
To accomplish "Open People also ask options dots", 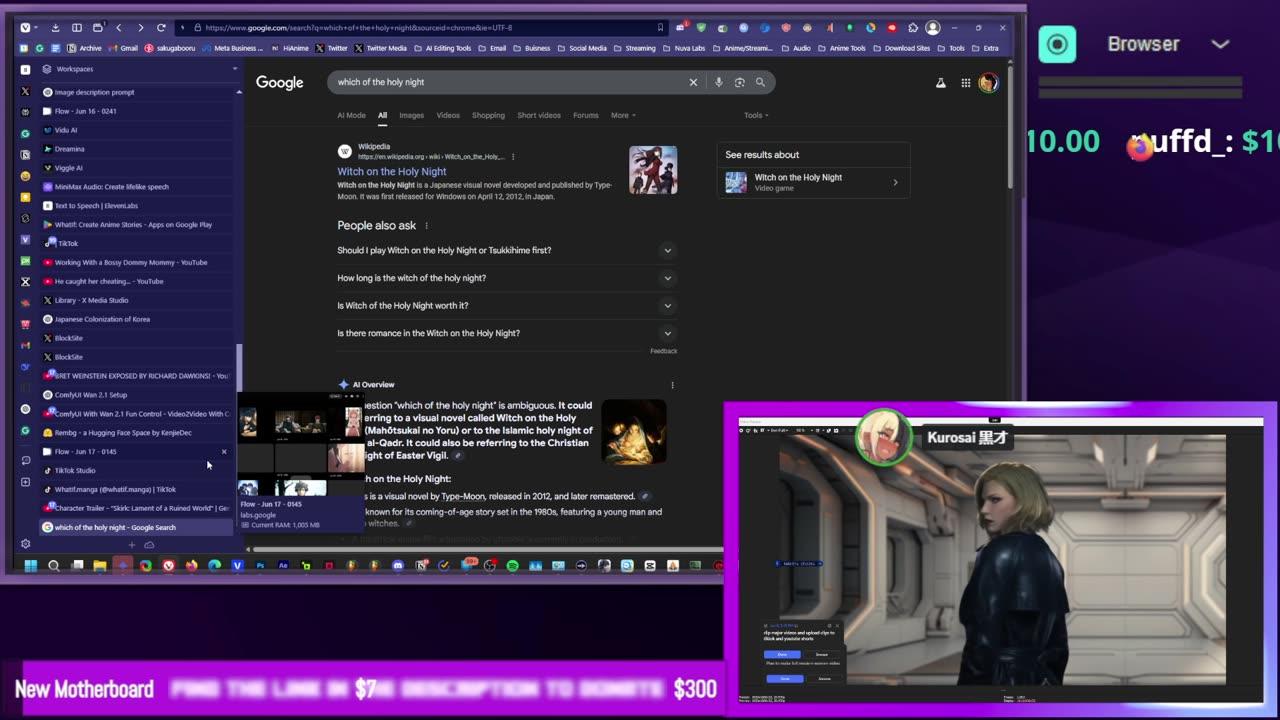I will pyautogui.click(x=426, y=226).
